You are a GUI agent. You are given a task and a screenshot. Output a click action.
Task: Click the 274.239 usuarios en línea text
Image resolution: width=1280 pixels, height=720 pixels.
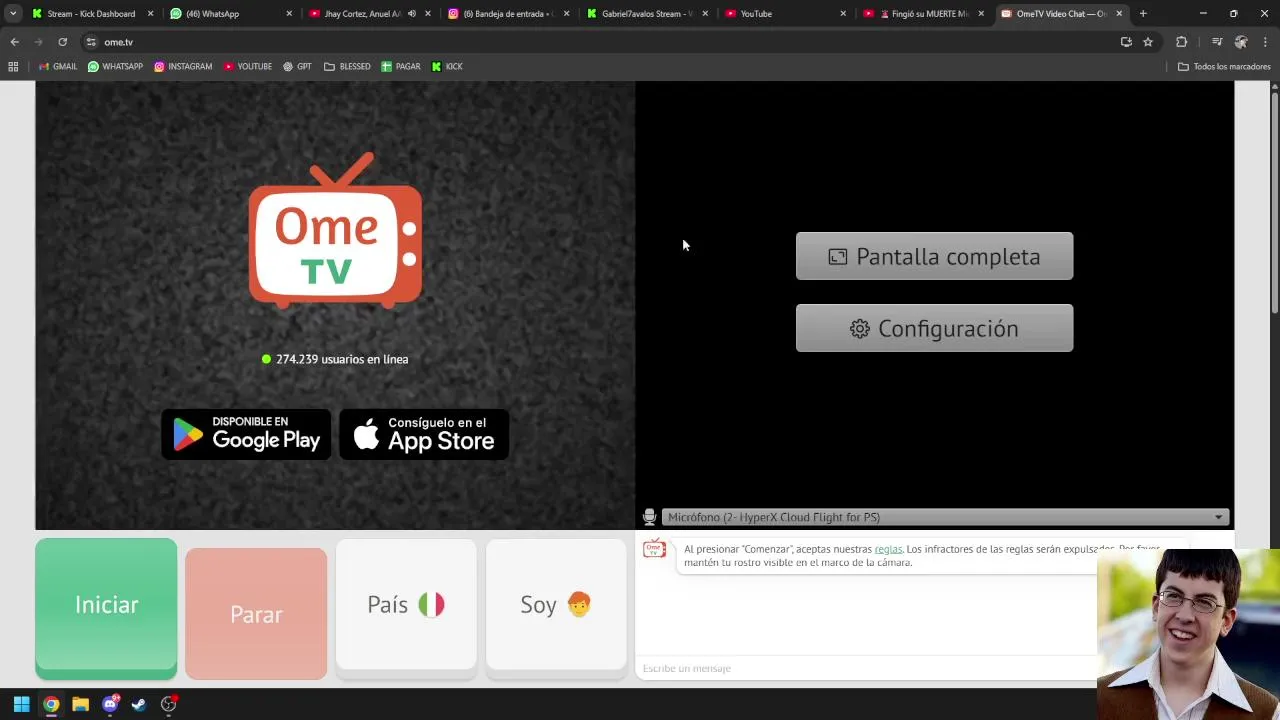tap(342, 359)
